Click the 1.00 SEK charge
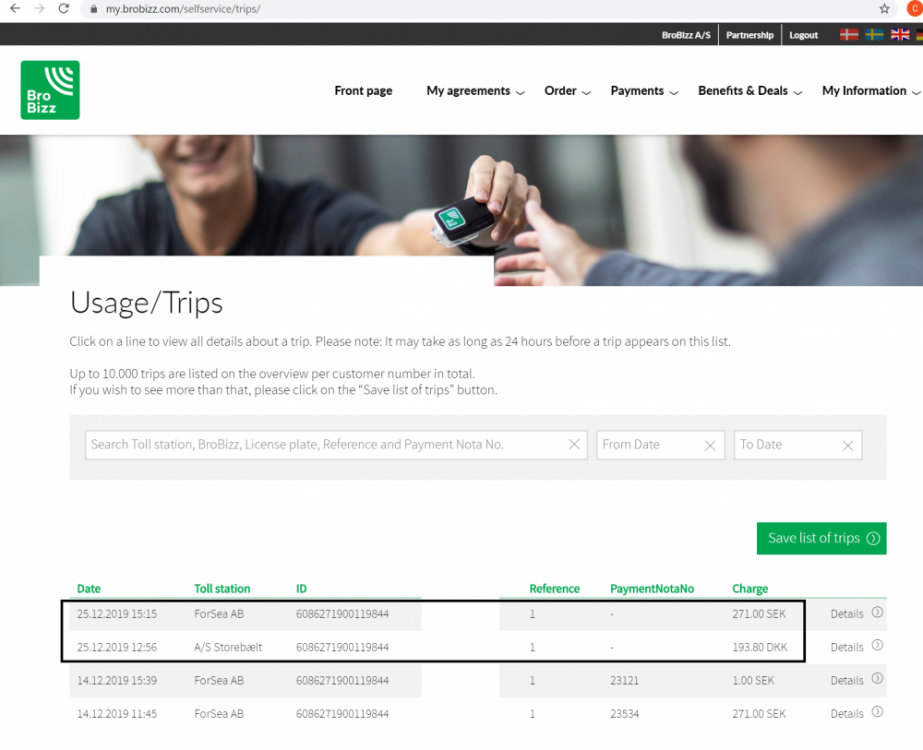 [x=753, y=680]
